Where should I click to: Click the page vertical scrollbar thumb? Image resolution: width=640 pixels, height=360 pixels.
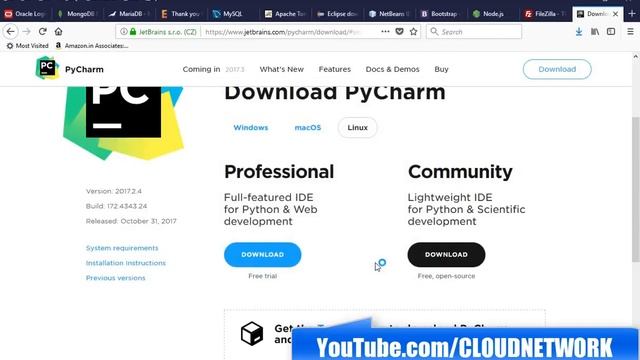point(636,189)
